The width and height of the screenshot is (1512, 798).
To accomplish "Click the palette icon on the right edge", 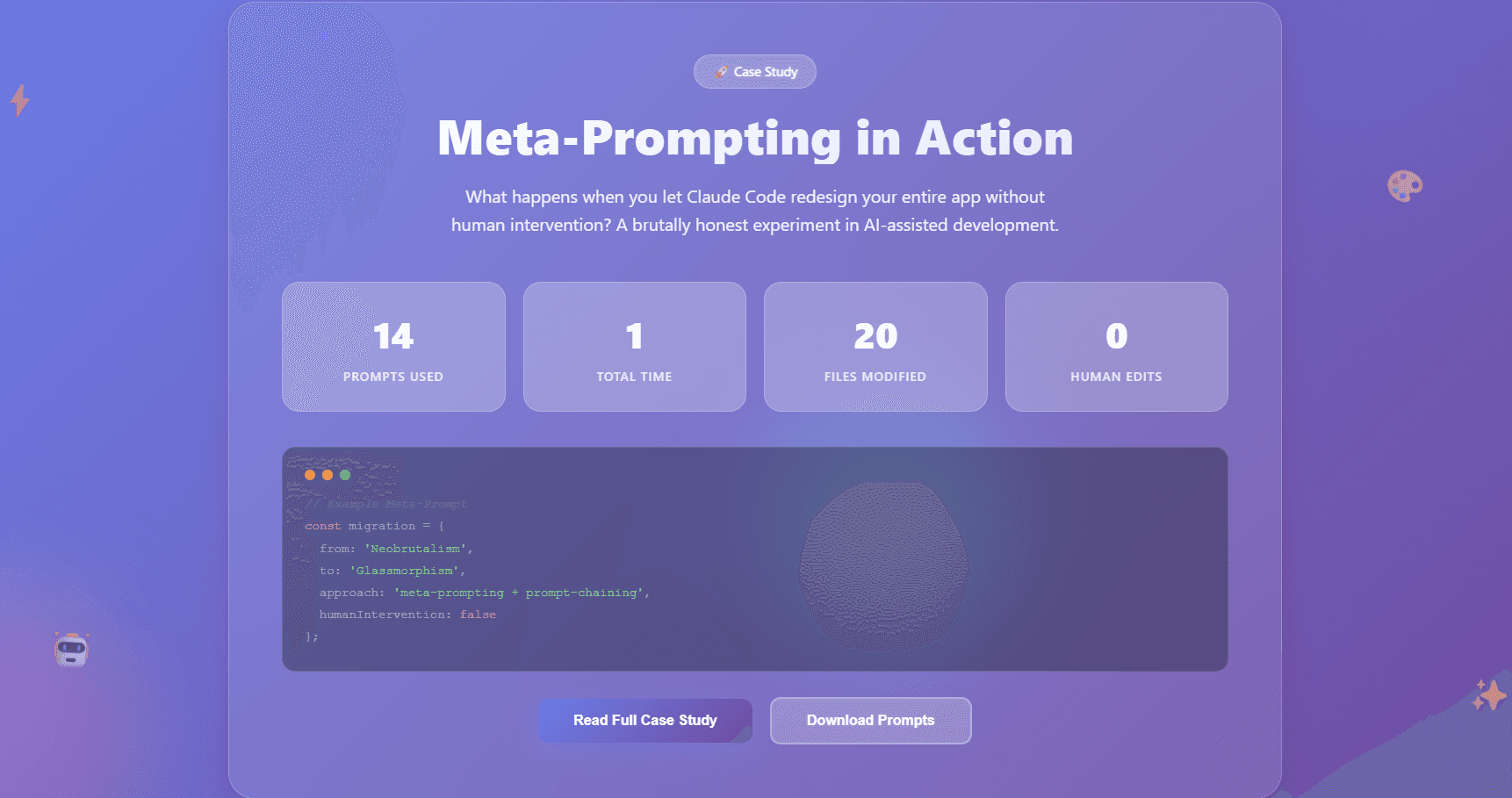I will point(1403,185).
